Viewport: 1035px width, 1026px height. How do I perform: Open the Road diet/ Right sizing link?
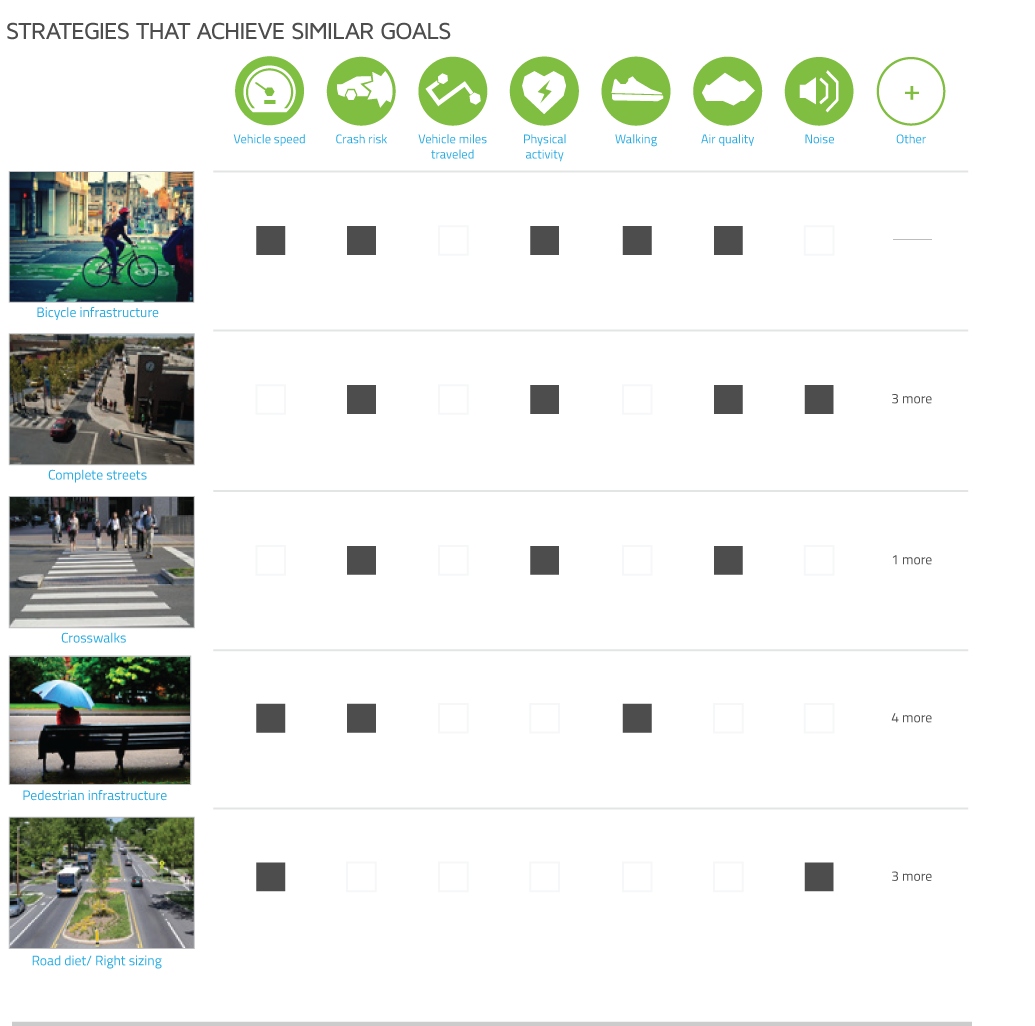click(97, 961)
